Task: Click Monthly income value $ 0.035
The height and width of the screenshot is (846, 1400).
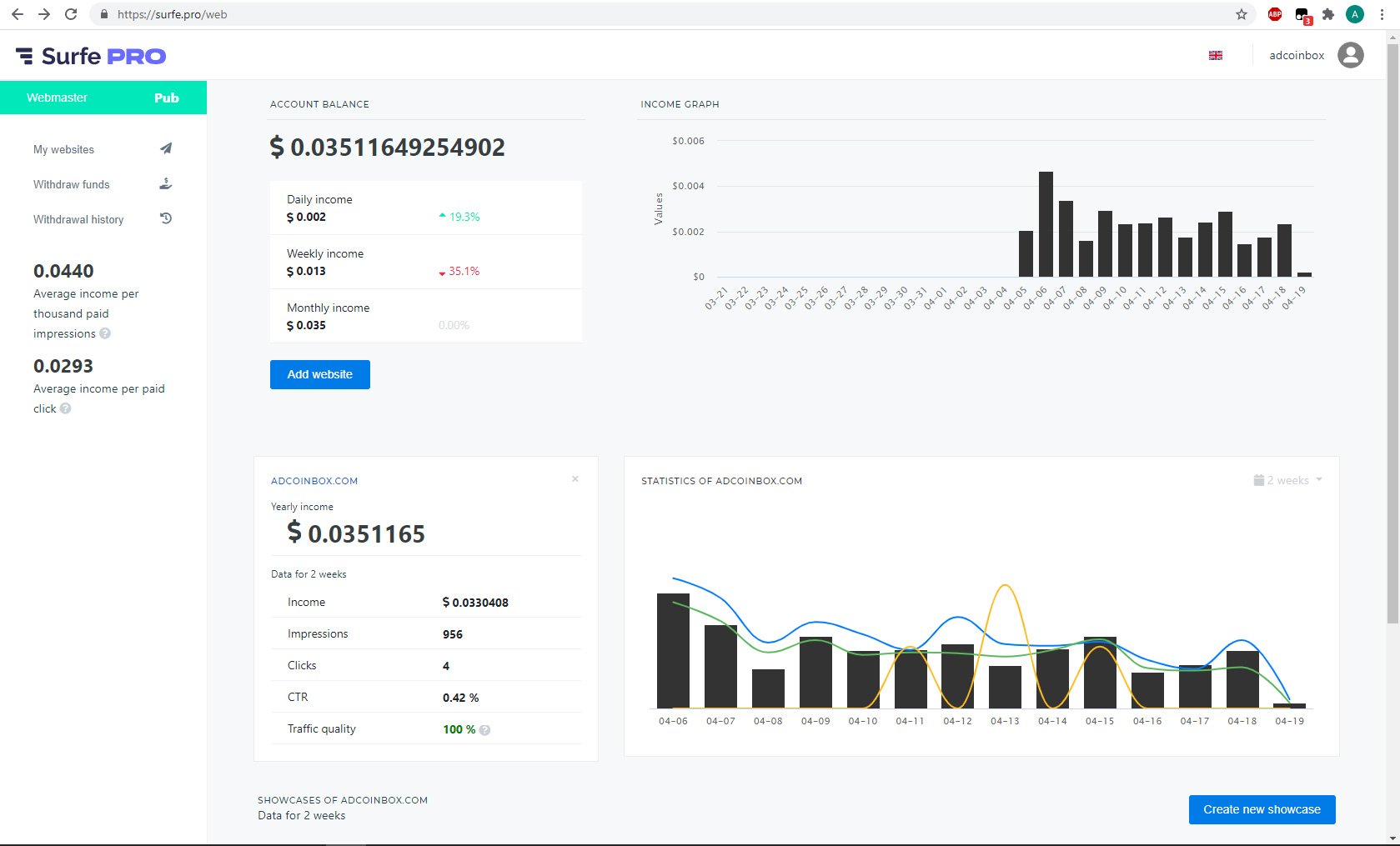Action: [x=306, y=325]
